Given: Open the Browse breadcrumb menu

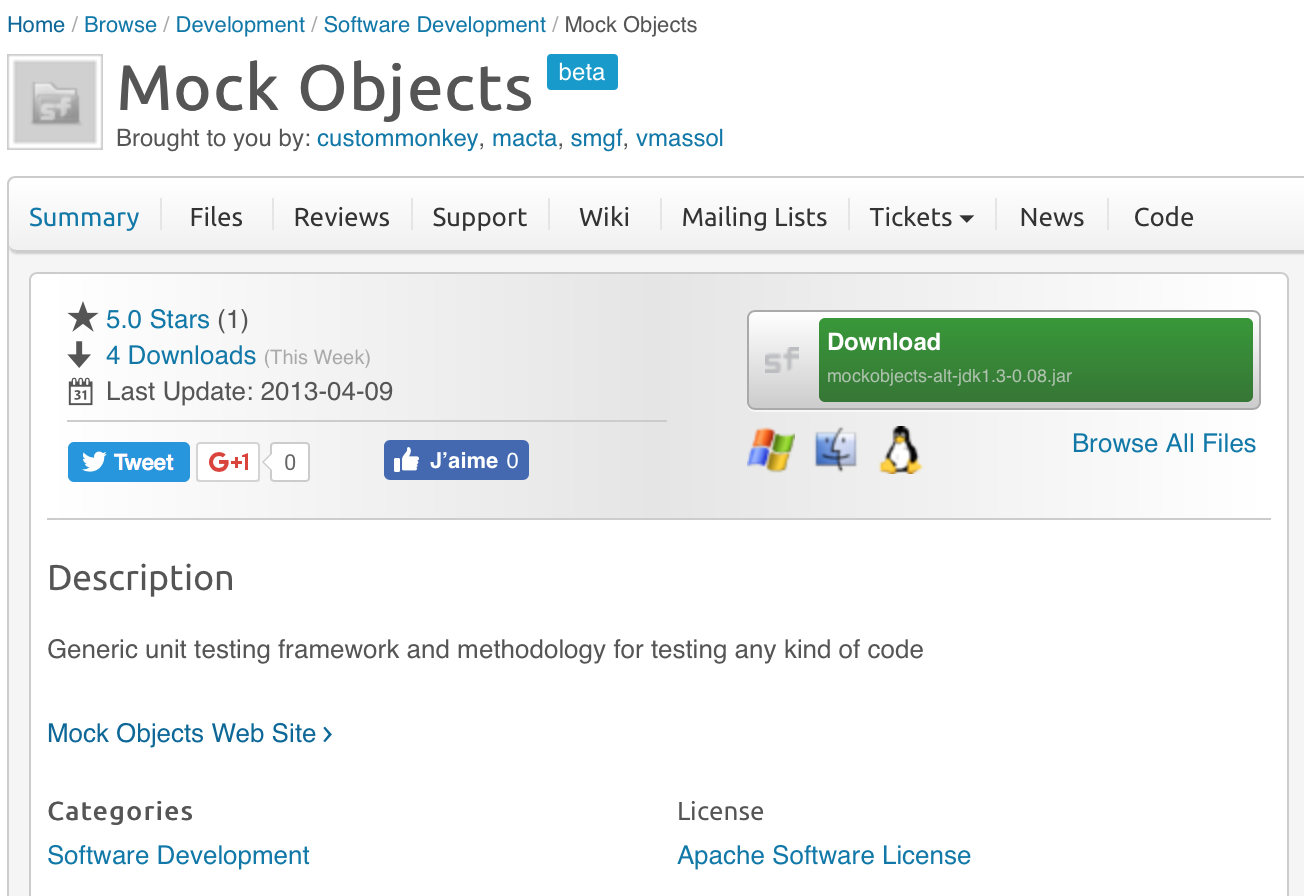Looking at the screenshot, I should tap(120, 24).
